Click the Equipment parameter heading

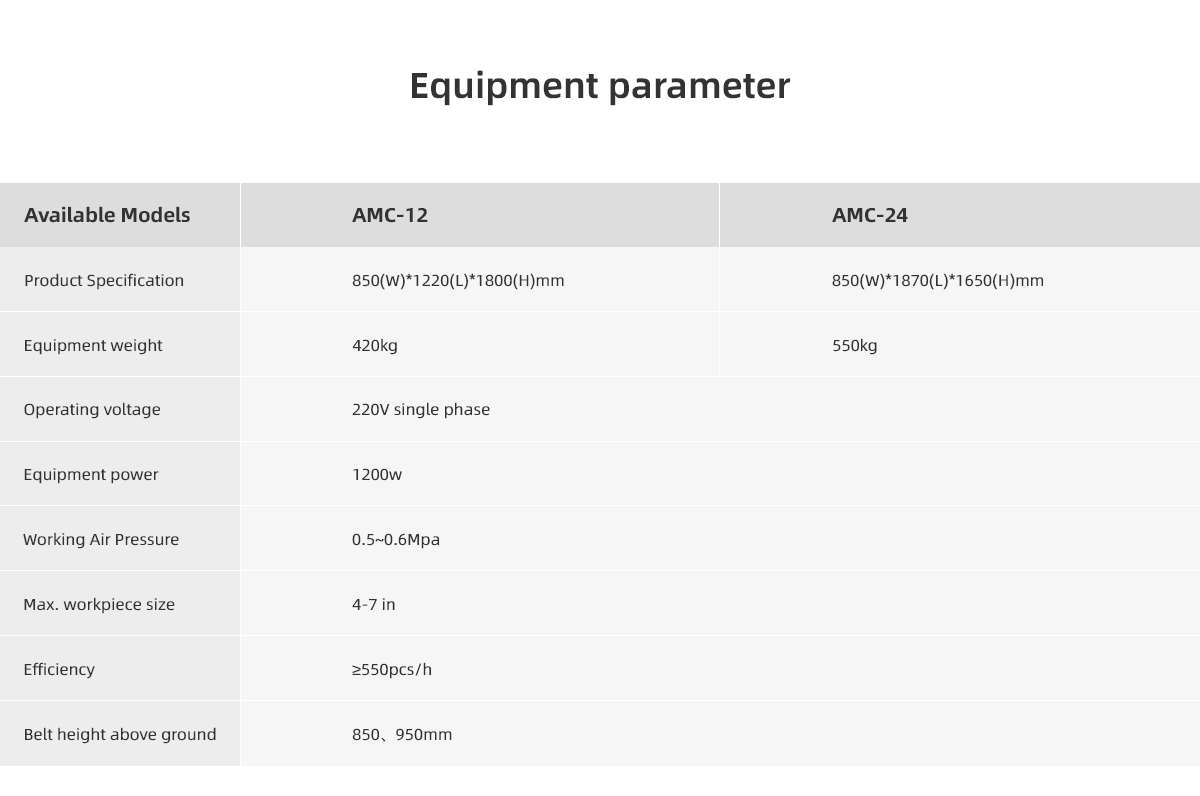600,86
